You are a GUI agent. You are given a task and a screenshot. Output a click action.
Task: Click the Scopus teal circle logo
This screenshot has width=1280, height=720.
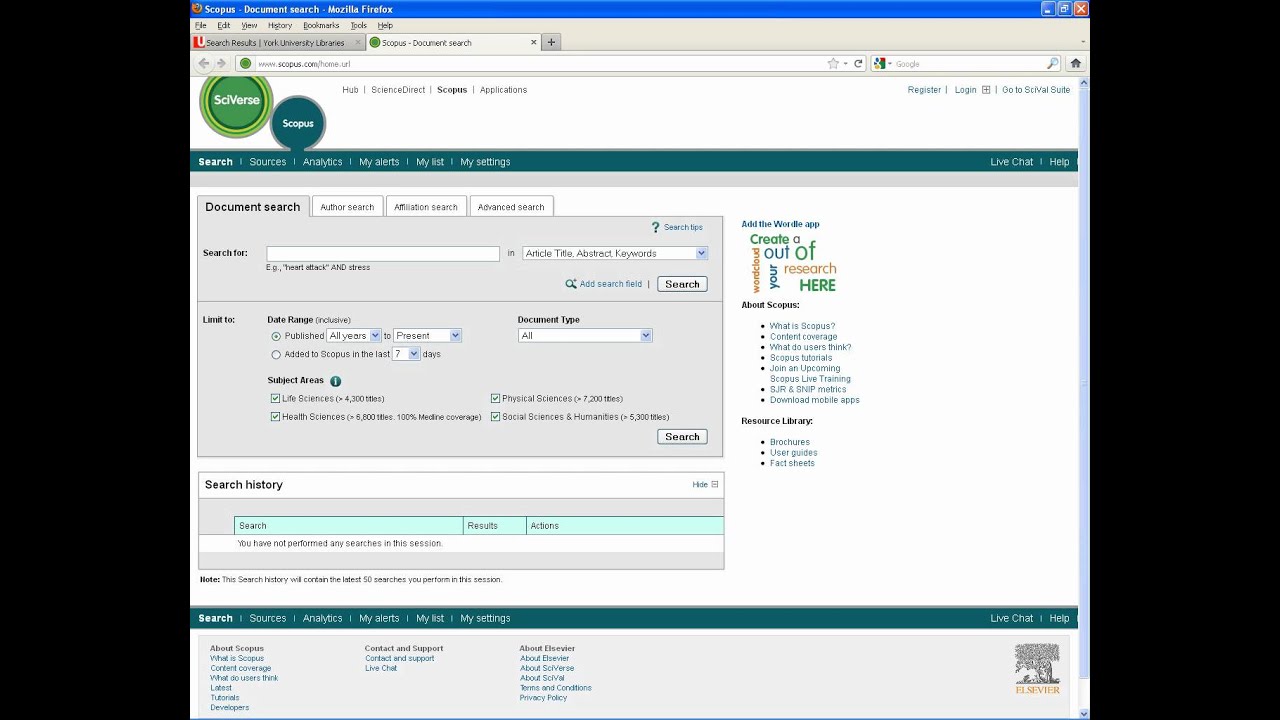[x=298, y=123]
